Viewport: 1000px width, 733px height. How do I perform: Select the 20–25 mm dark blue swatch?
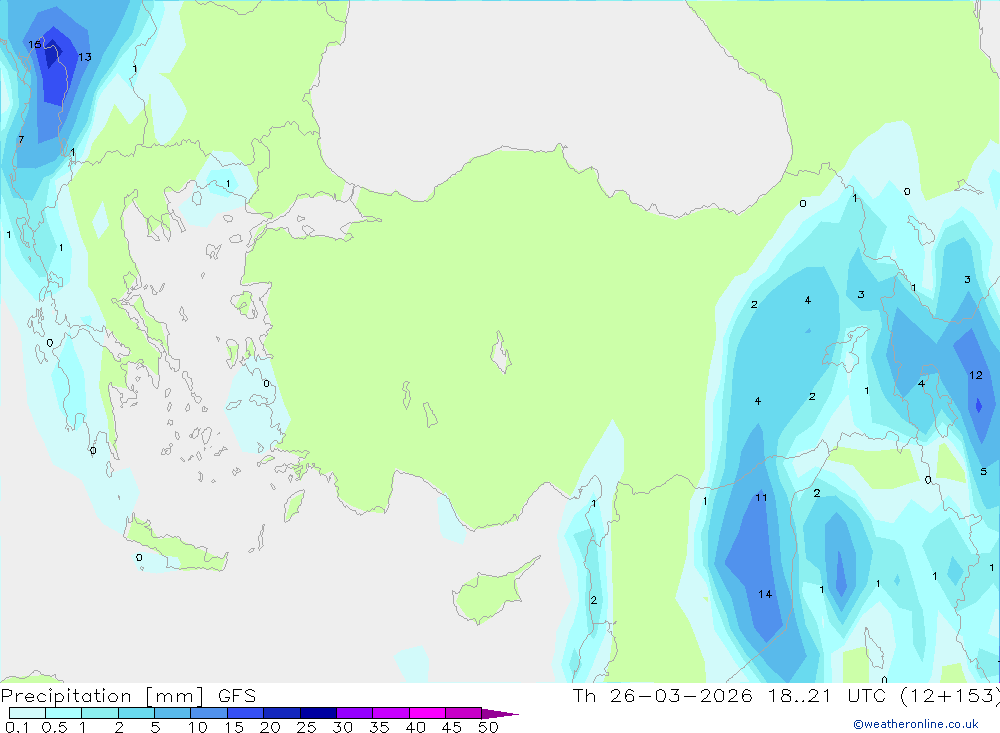tap(282, 713)
